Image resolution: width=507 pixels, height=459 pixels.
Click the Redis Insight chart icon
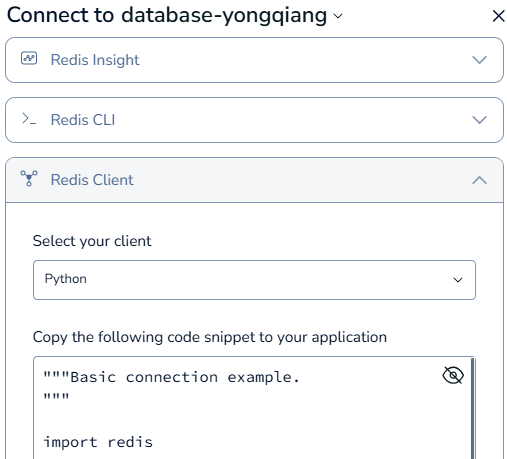pyautogui.click(x=29, y=58)
